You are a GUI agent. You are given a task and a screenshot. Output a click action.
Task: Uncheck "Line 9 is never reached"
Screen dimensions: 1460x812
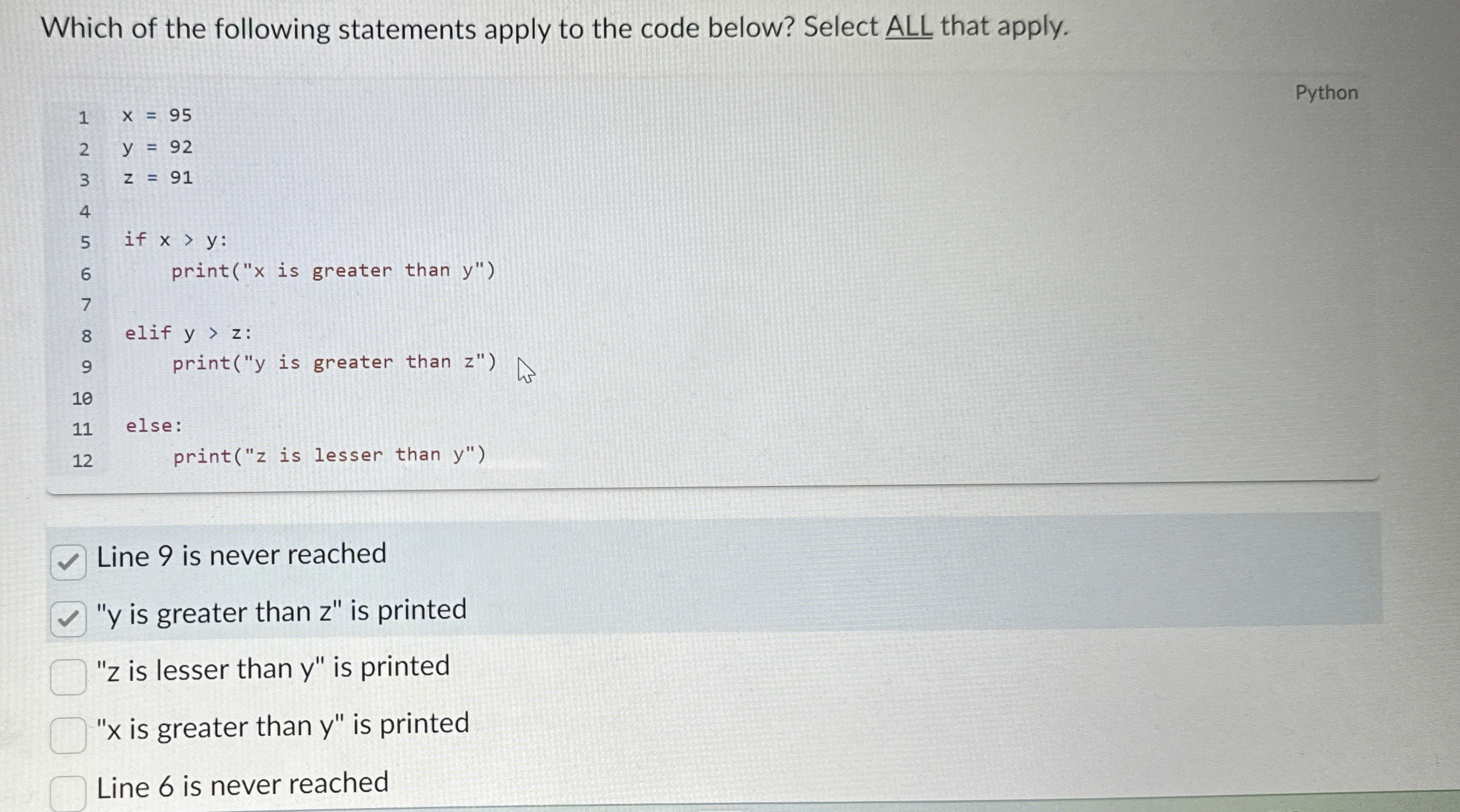coord(68,561)
